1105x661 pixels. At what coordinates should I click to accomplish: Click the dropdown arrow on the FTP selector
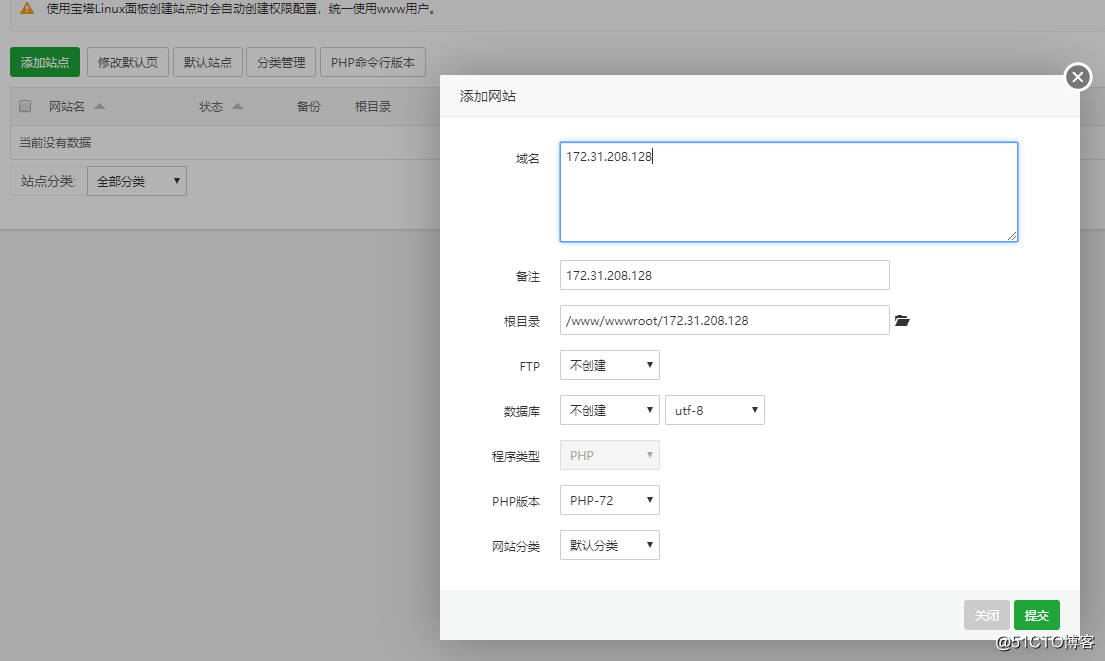pos(650,365)
